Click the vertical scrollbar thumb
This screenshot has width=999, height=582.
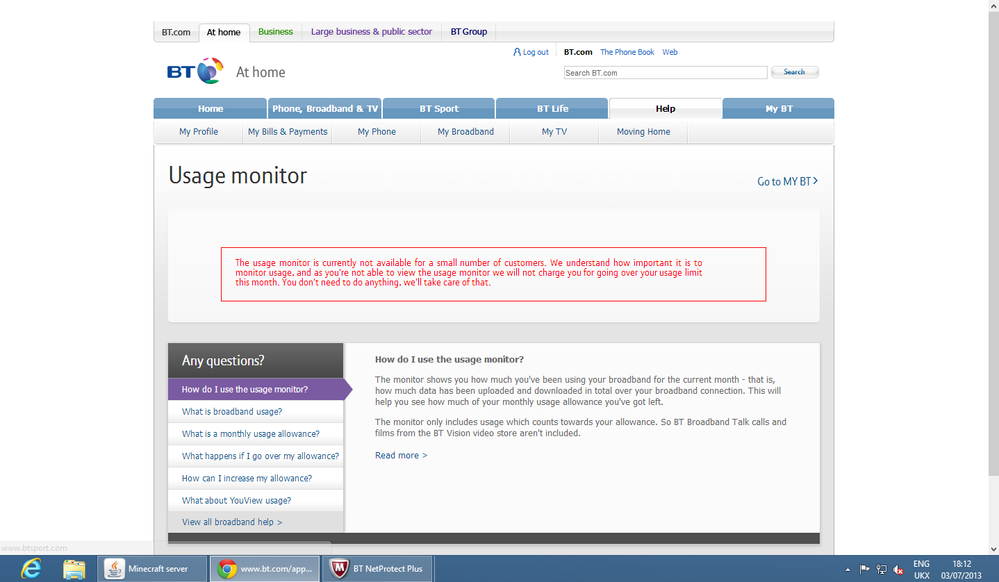pos(993,242)
